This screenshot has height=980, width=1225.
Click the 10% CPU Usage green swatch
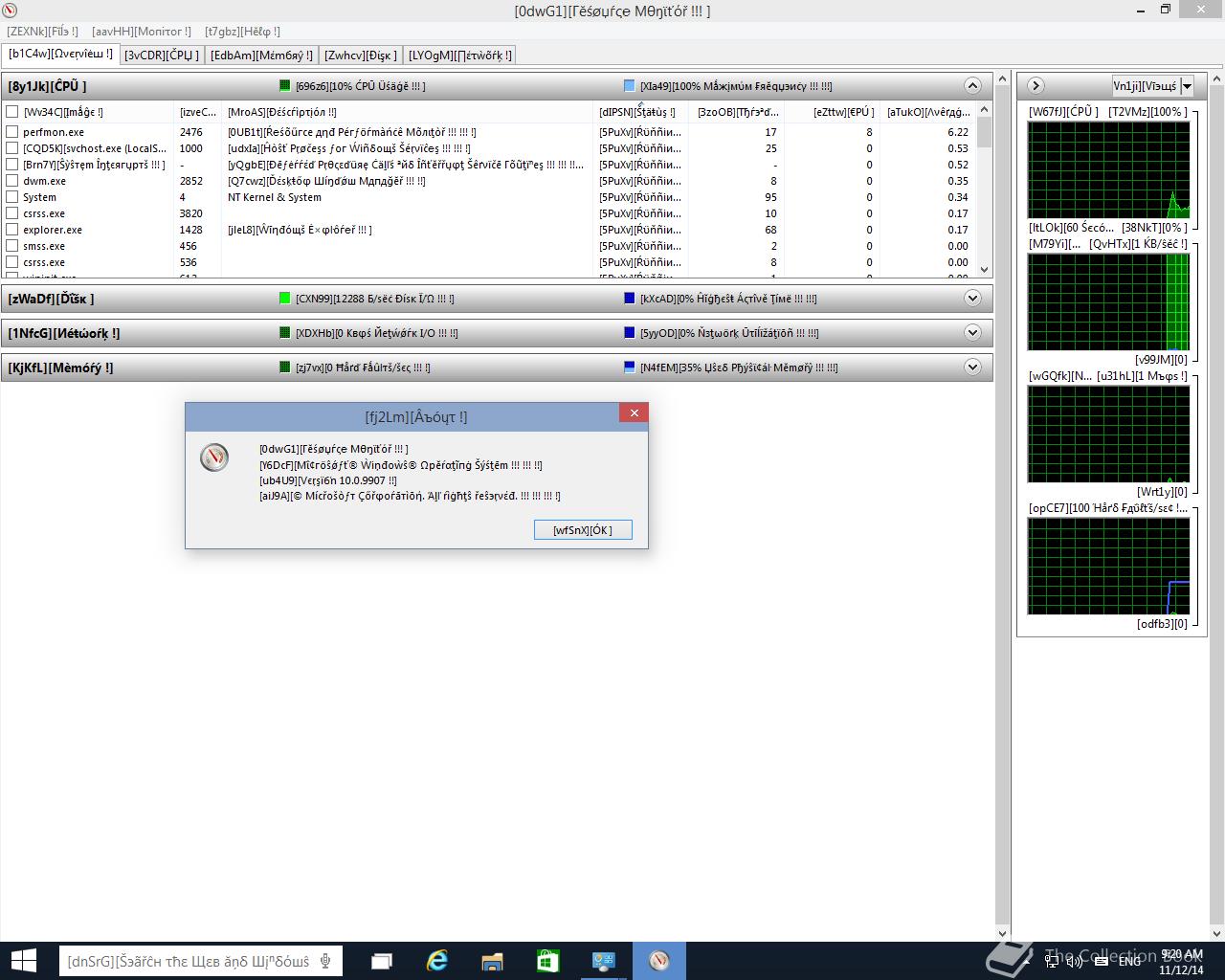click(284, 86)
